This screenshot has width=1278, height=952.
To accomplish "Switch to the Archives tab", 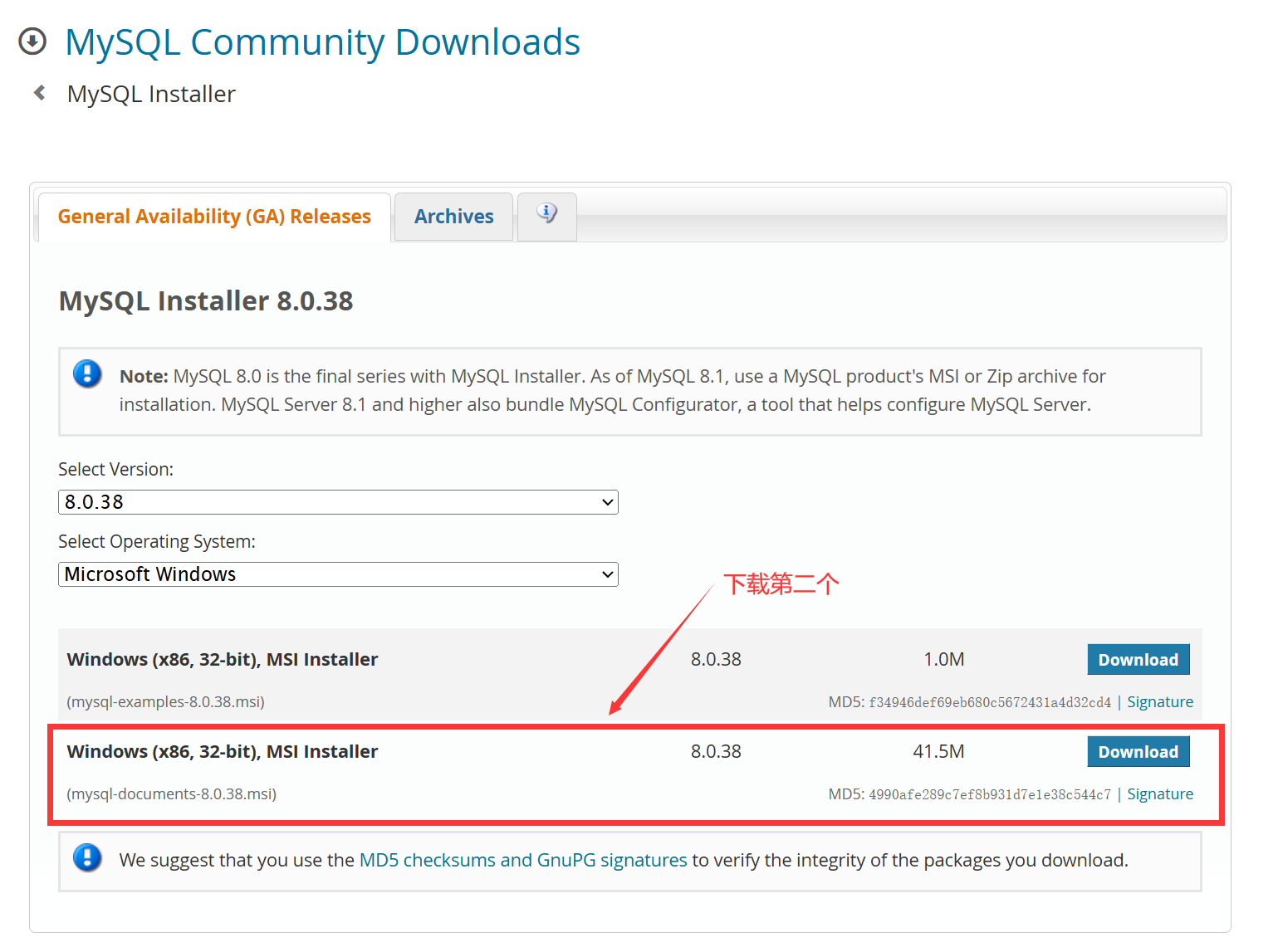I will point(453,217).
